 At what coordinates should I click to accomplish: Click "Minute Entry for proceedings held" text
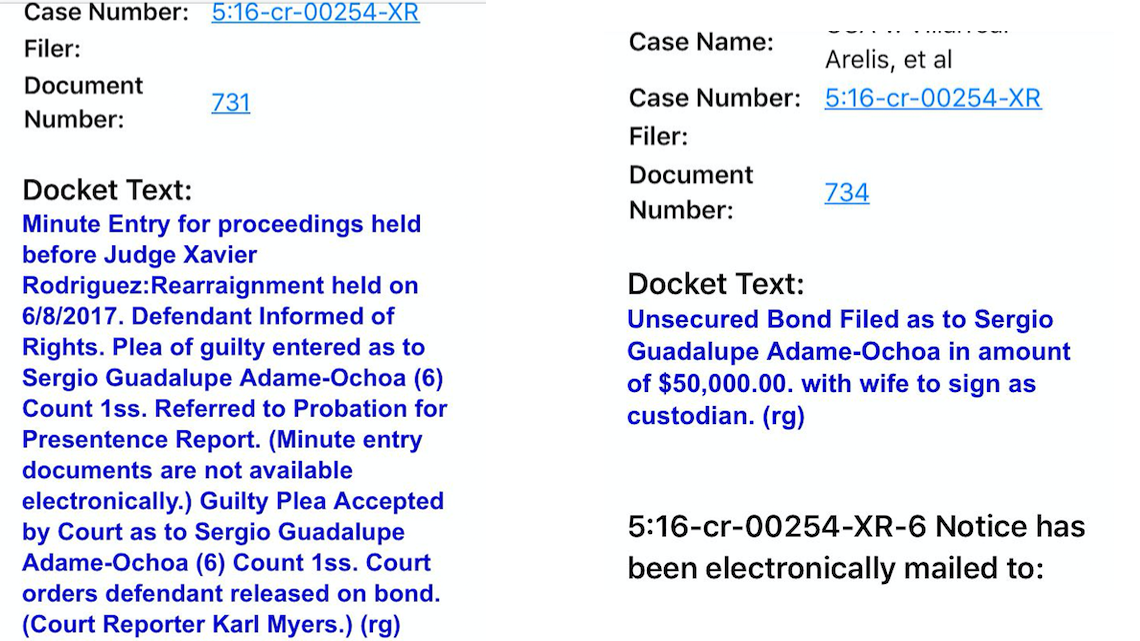pyautogui.click(x=221, y=224)
